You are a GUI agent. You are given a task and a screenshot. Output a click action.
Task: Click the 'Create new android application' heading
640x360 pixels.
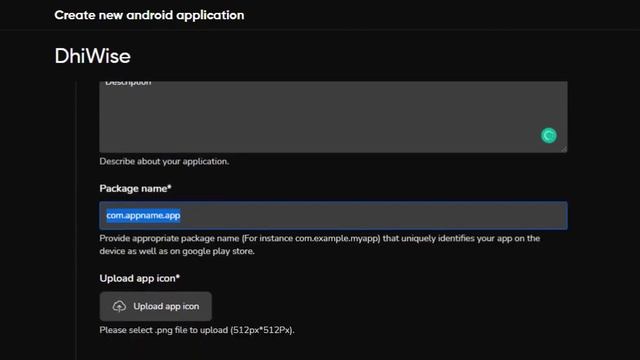[149, 15]
